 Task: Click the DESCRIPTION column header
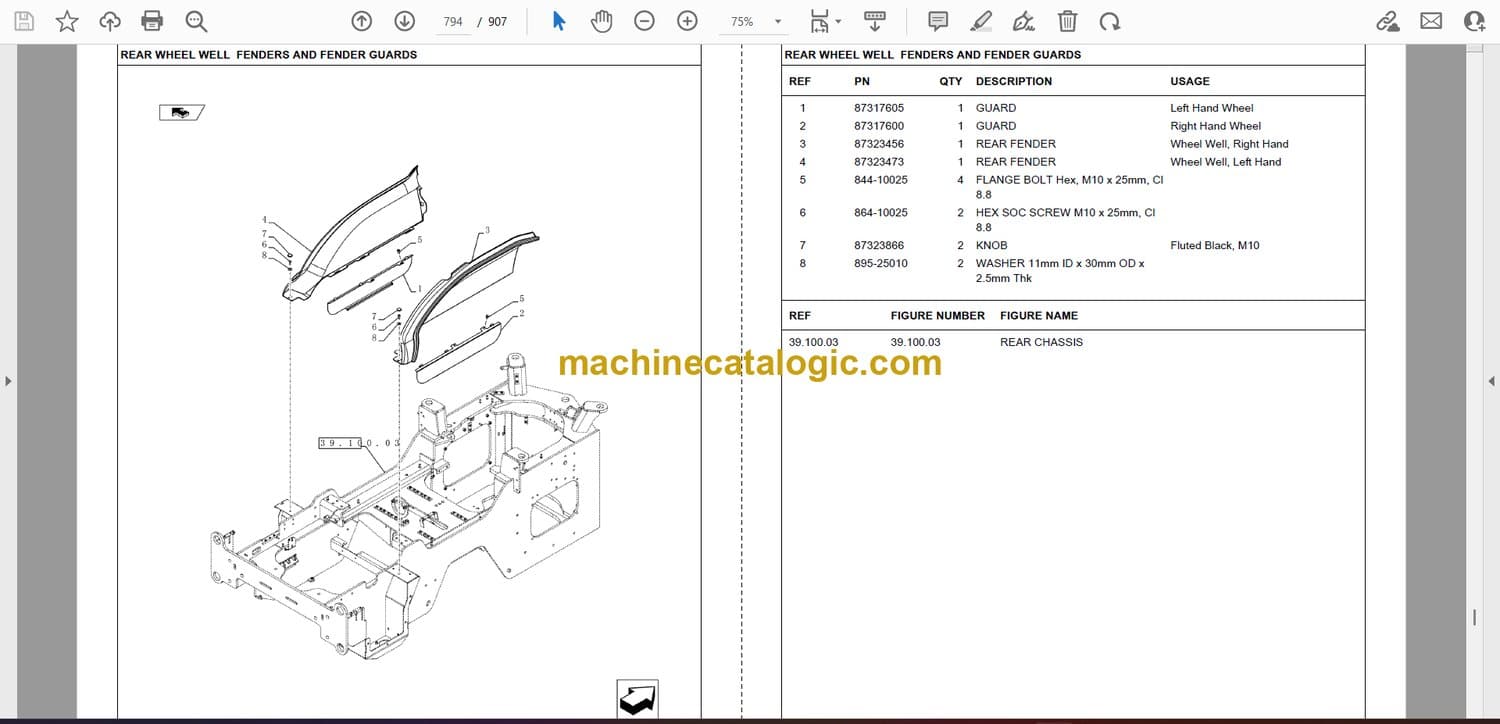[1014, 81]
